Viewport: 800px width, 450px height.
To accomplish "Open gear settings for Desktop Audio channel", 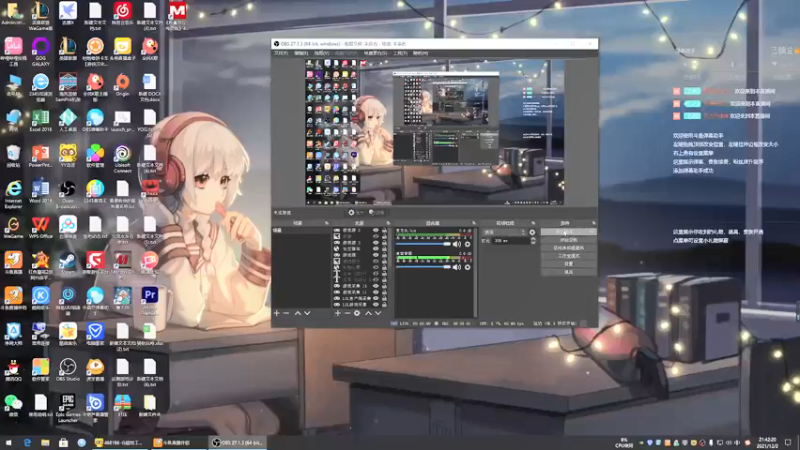I will point(467,267).
